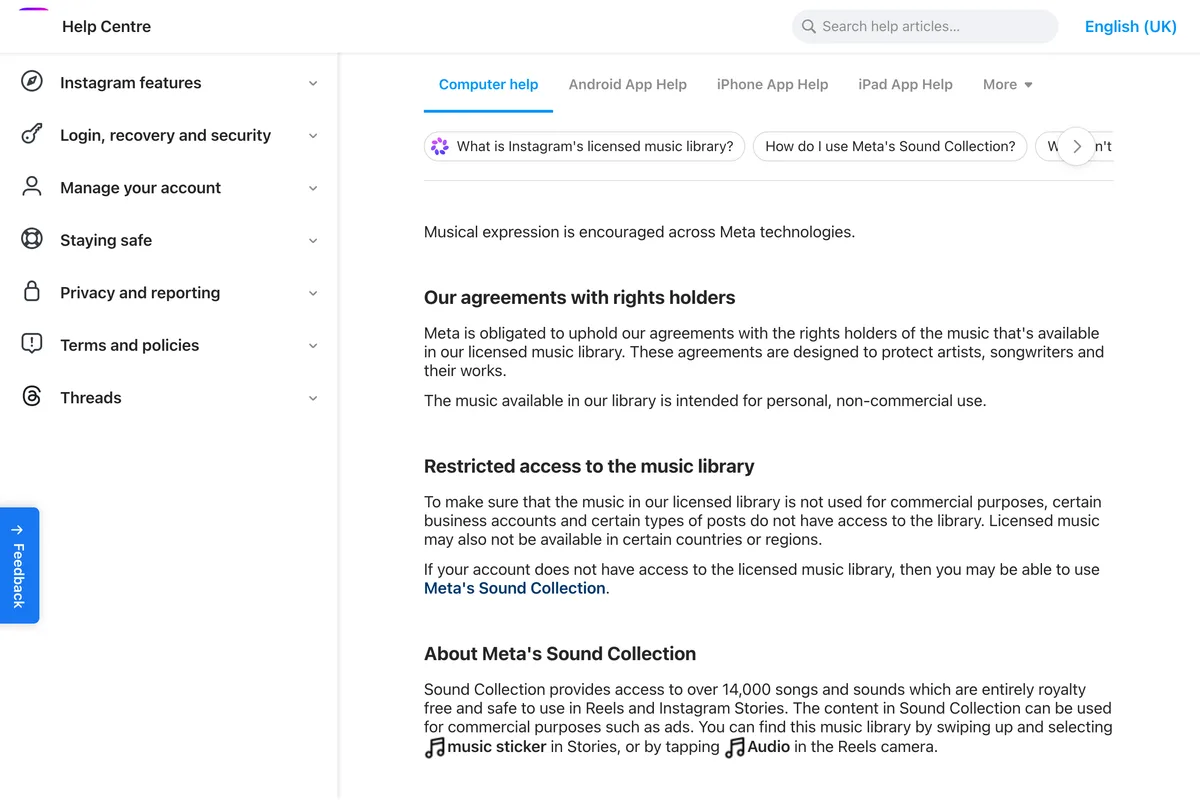This screenshot has width=1200, height=800.
Task: Open Privacy and reporting menu item
Action: [169, 293]
